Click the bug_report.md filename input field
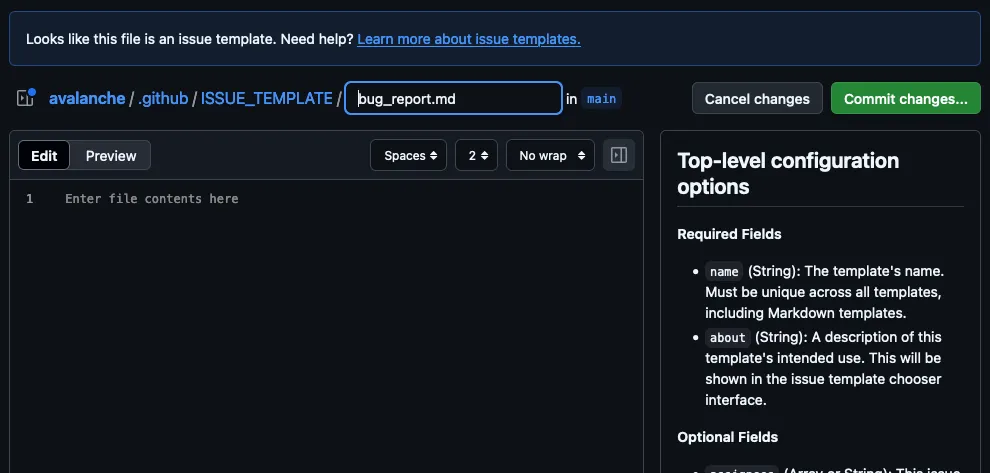 [x=453, y=98]
